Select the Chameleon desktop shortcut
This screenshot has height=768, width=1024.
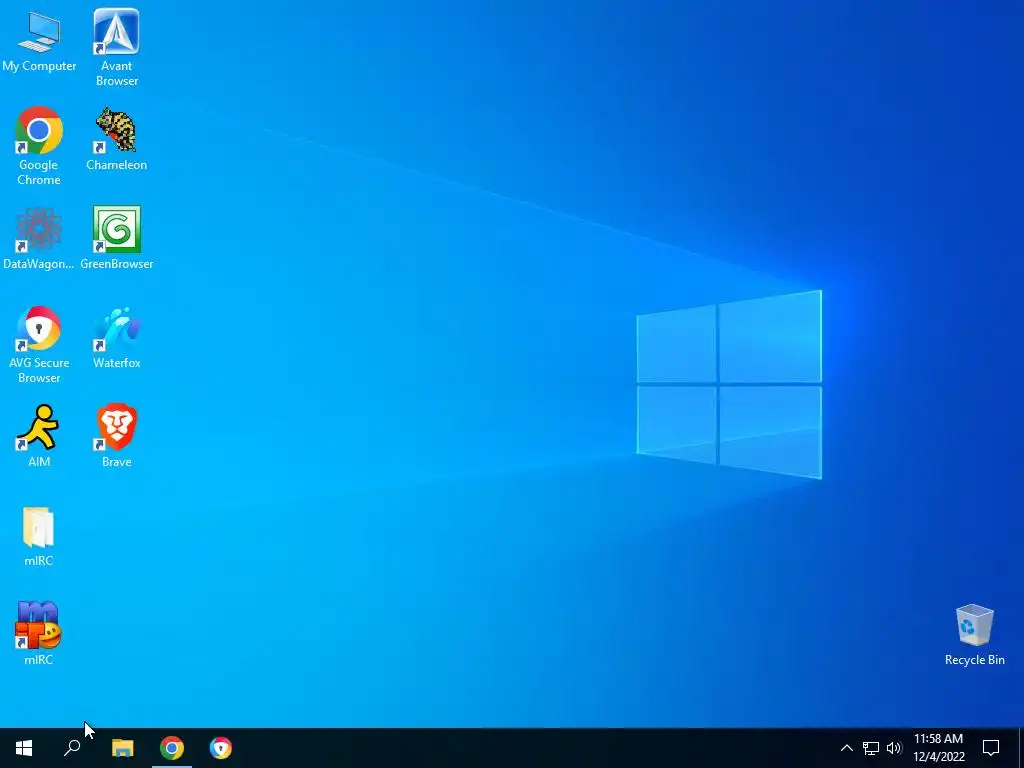116,139
